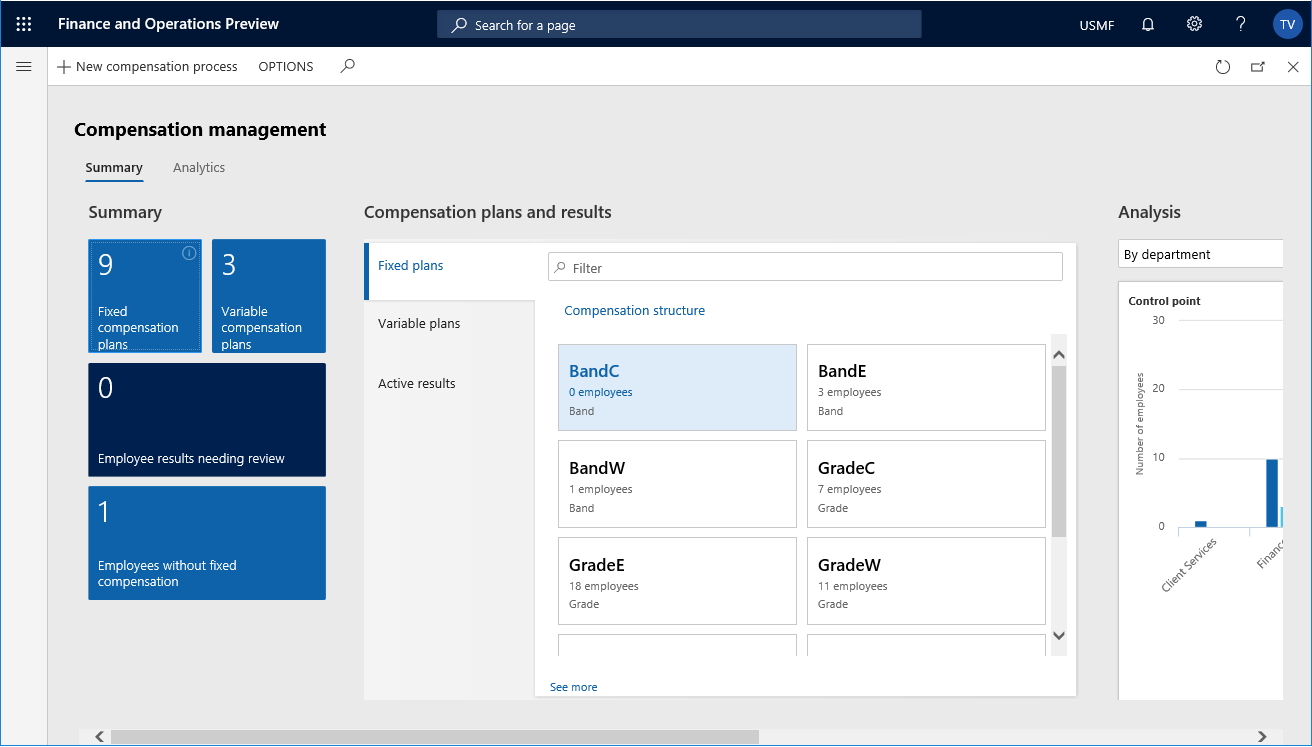Click New compensation process
This screenshot has width=1312, height=747.
[148, 66]
